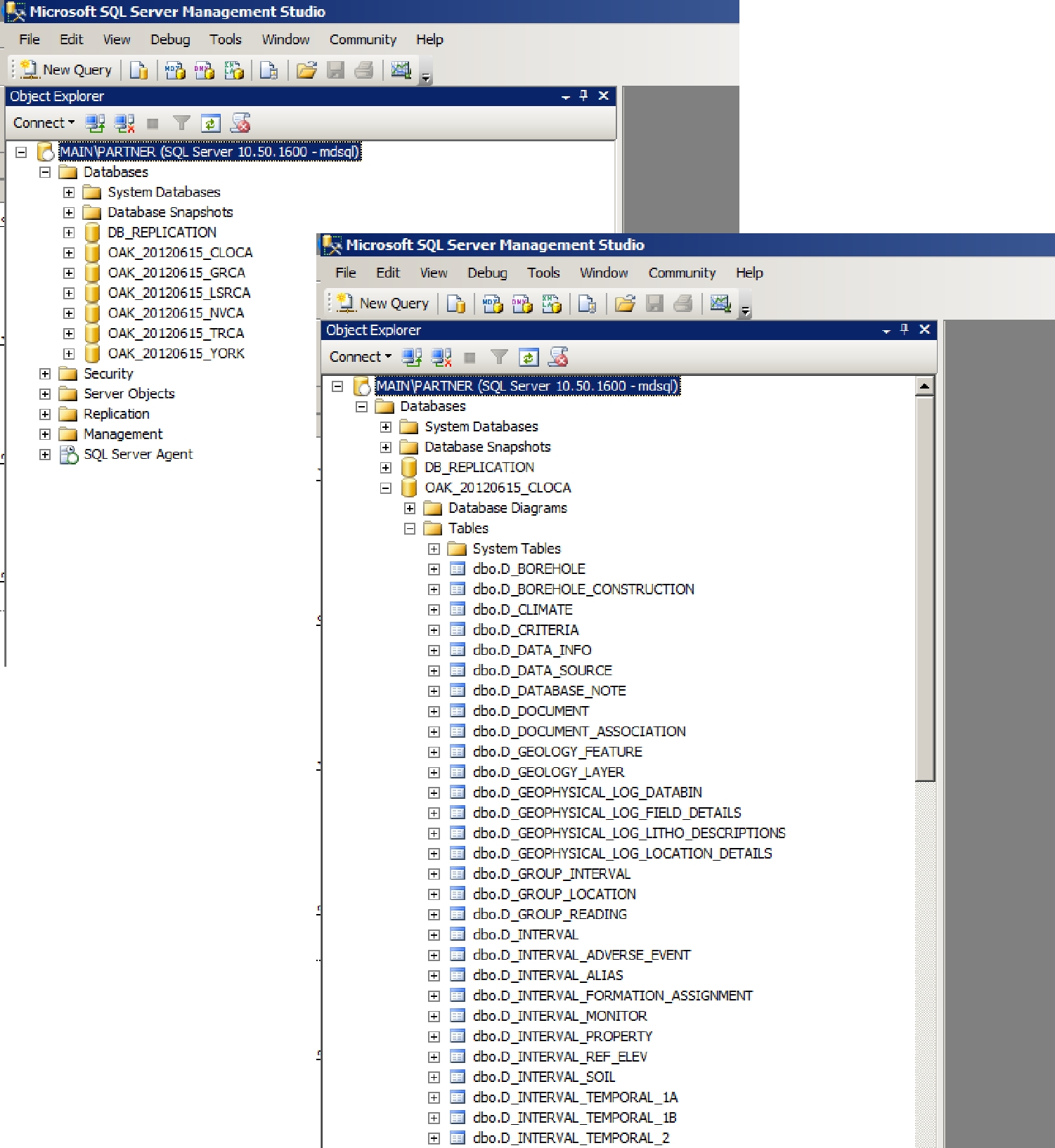Select dbo.D_GROUP_READING table in the tree
This screenshot has width=1055, height=1148.
550,914
